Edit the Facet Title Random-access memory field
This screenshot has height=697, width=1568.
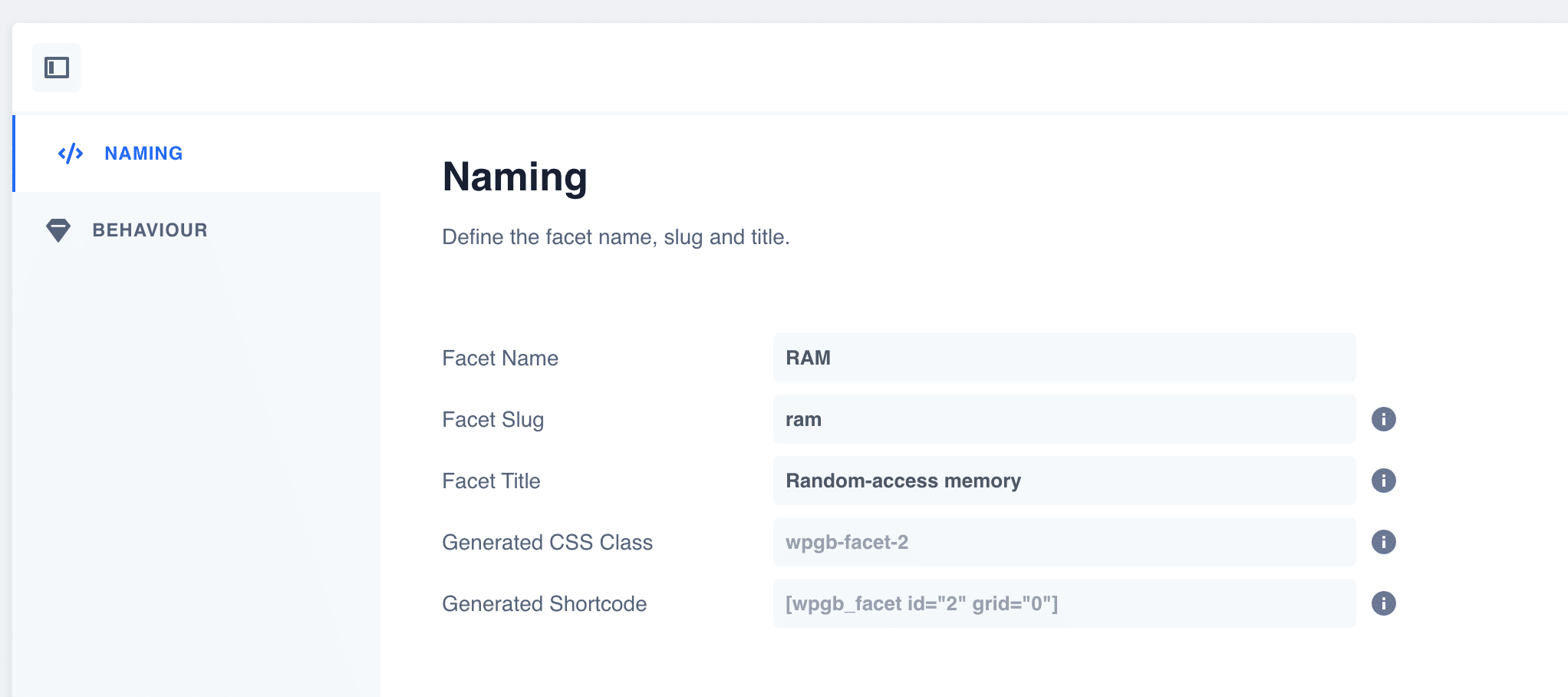coord(1064,481)
